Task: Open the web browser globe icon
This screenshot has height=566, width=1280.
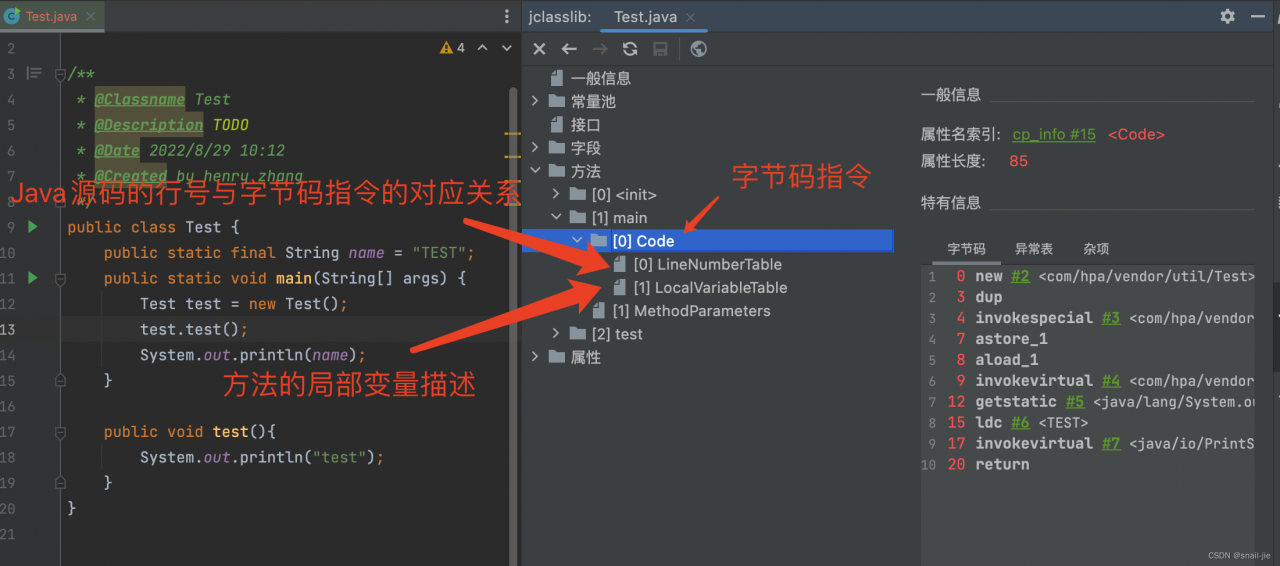Action: click(x=698, y=49)
